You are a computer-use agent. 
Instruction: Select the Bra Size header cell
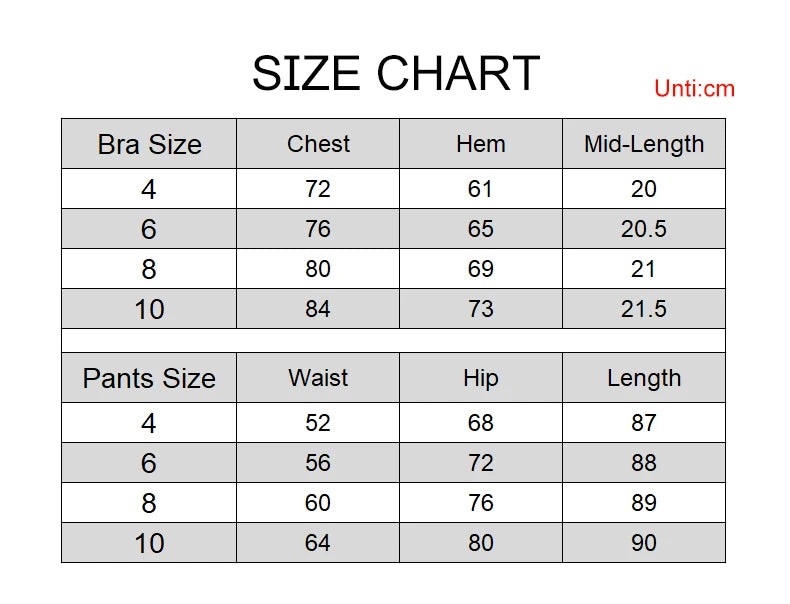click(x=149, y=144)
